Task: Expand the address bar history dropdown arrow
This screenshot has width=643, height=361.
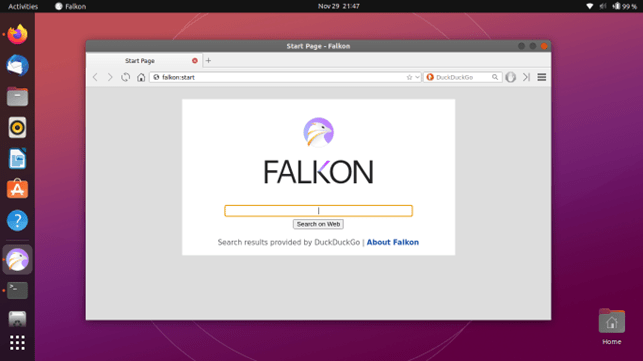Action: pos(417,77)
